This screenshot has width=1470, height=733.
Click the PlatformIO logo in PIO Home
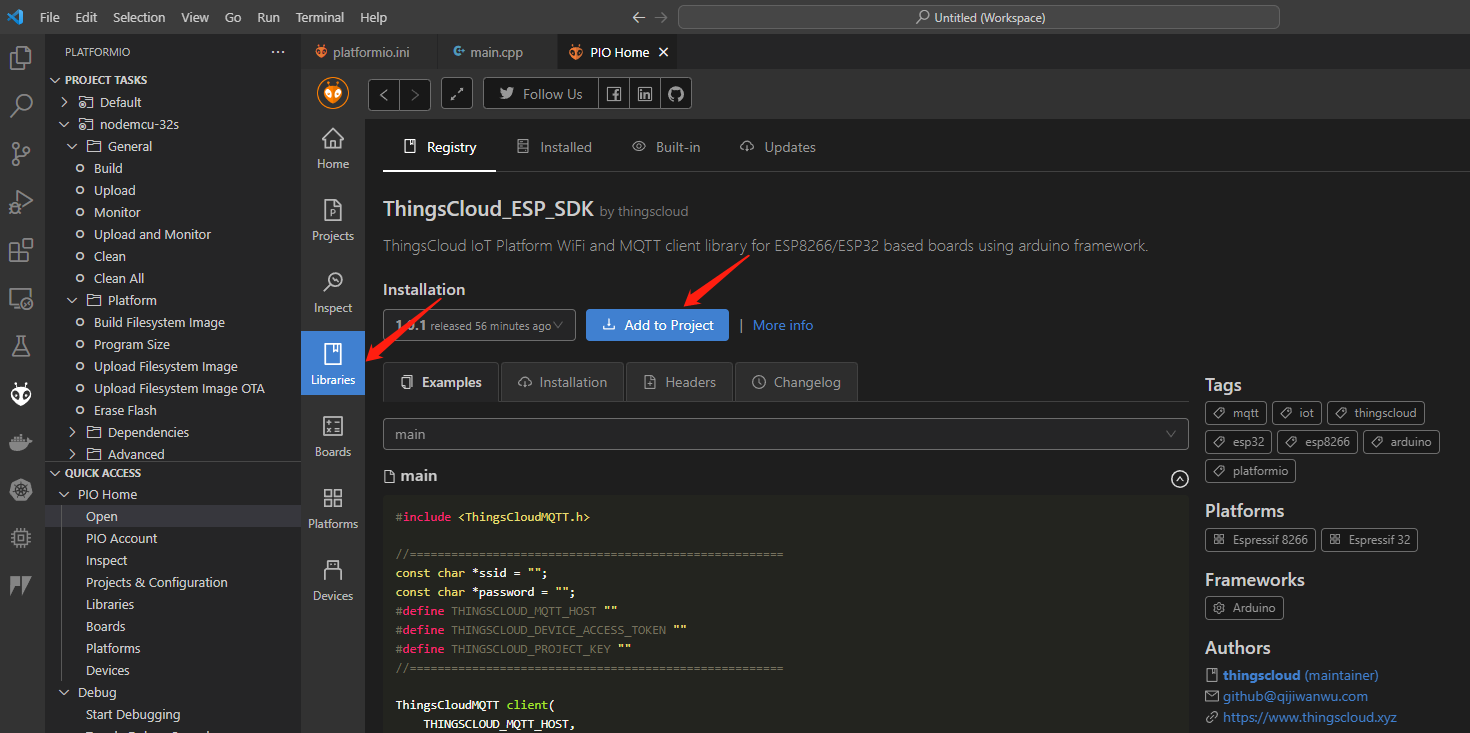point(333,93)
